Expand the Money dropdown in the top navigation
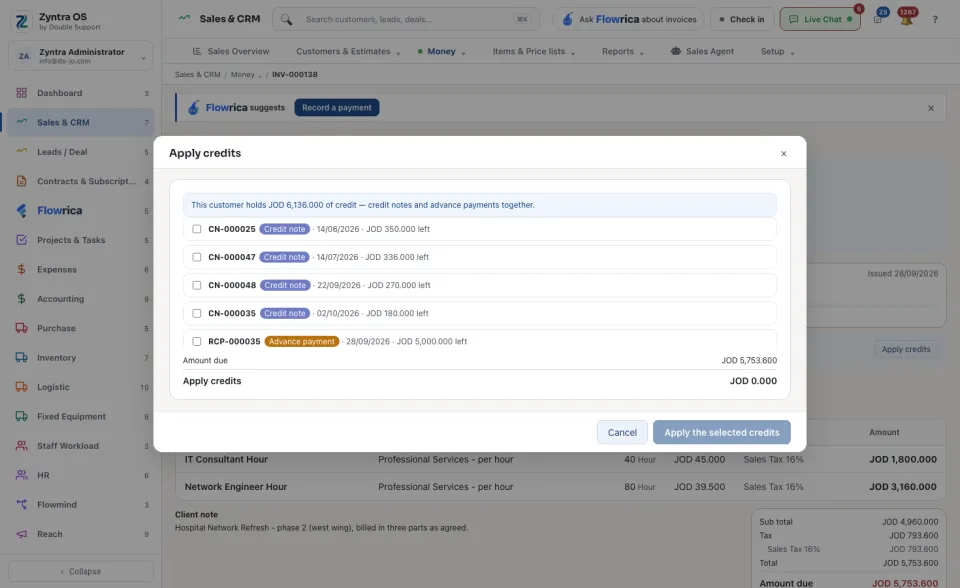The height and width of the screenshot is (588, 960). [x=441, y=51]
